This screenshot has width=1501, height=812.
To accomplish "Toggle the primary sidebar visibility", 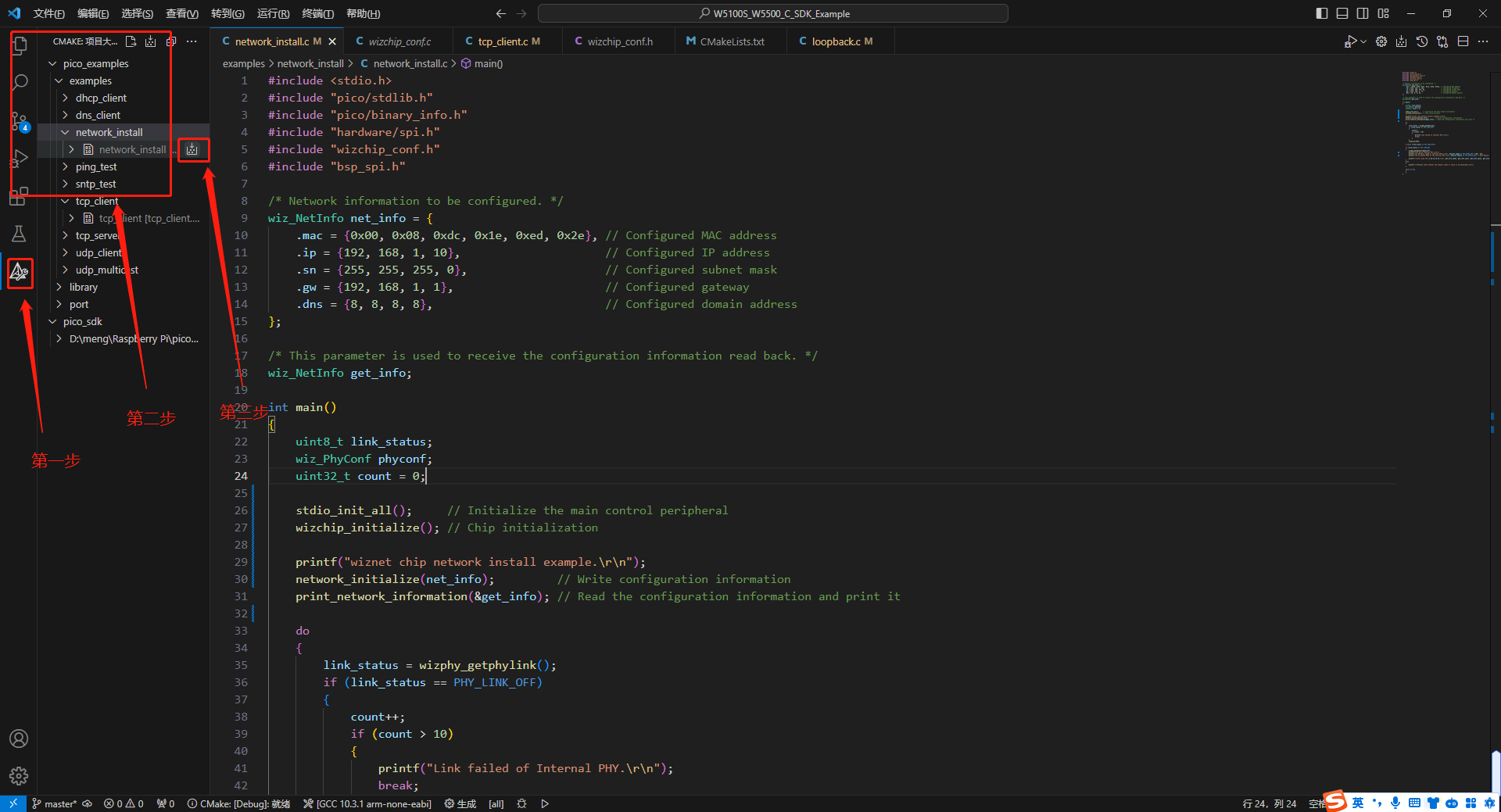I will pyautogui.click(x=1321, y=13).
